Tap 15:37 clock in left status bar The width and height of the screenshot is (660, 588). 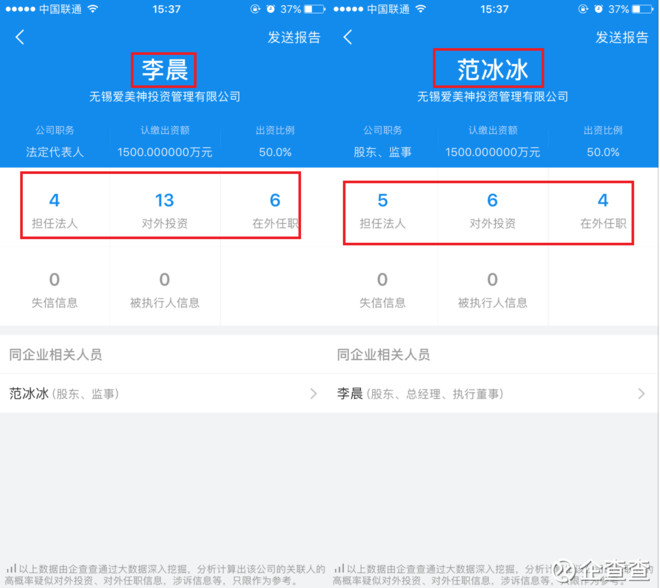(x=166, y=9)
